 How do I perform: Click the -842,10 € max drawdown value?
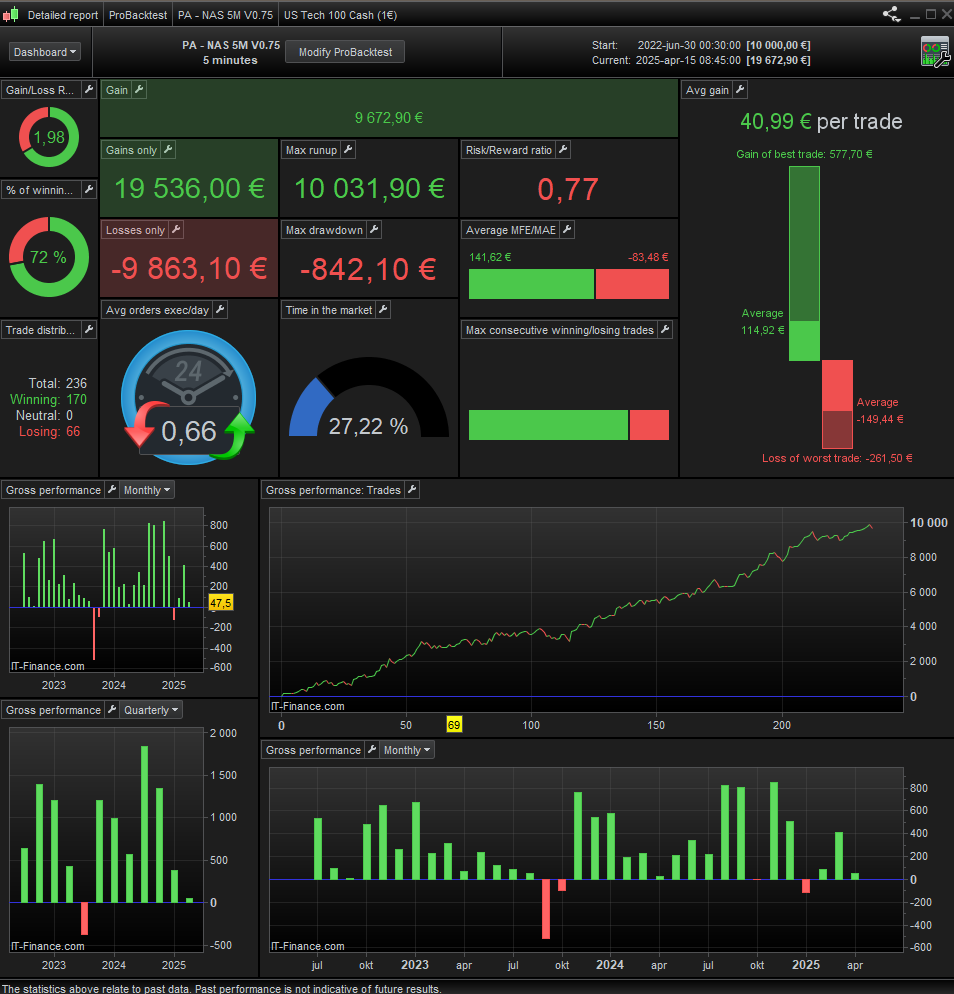point(368,269)
